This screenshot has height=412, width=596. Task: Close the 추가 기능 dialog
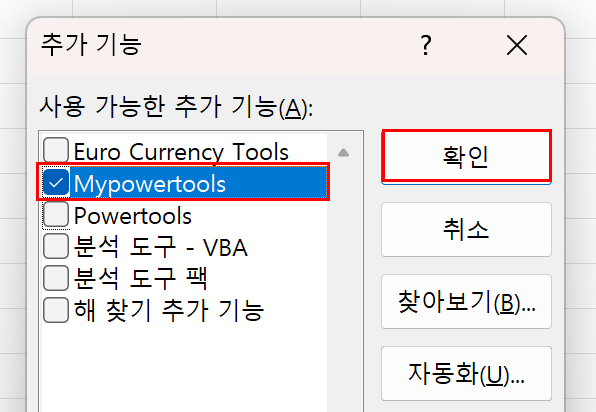pos(517,45)
